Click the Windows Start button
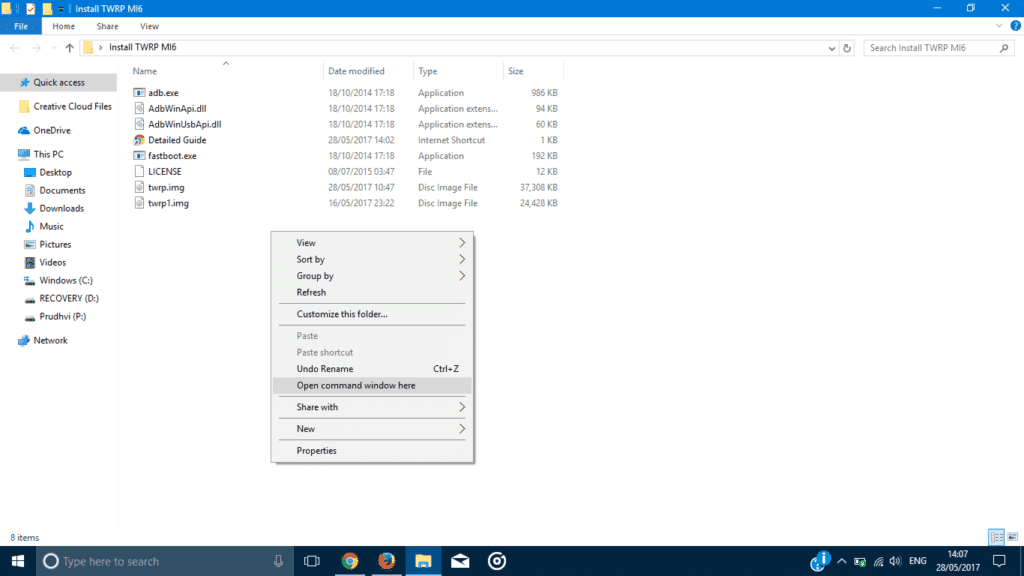1024x576 pixels. click(18, 561)
